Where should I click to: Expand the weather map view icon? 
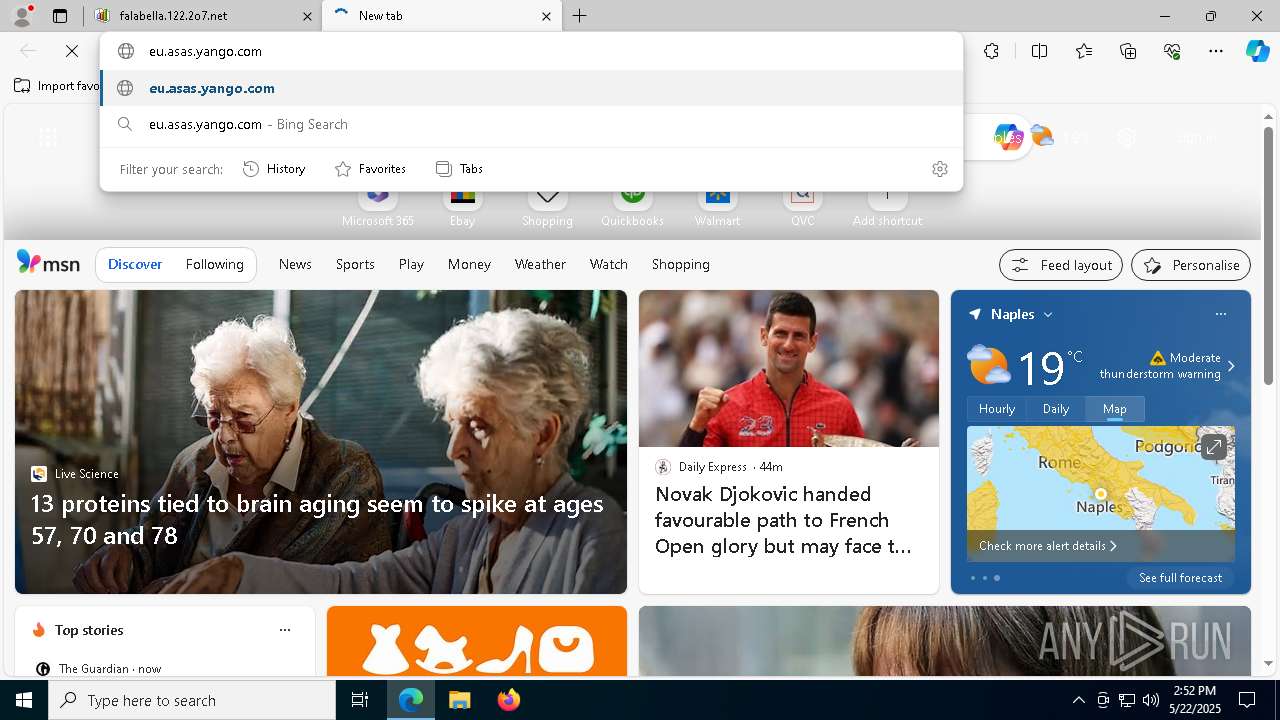(1213, 447)
